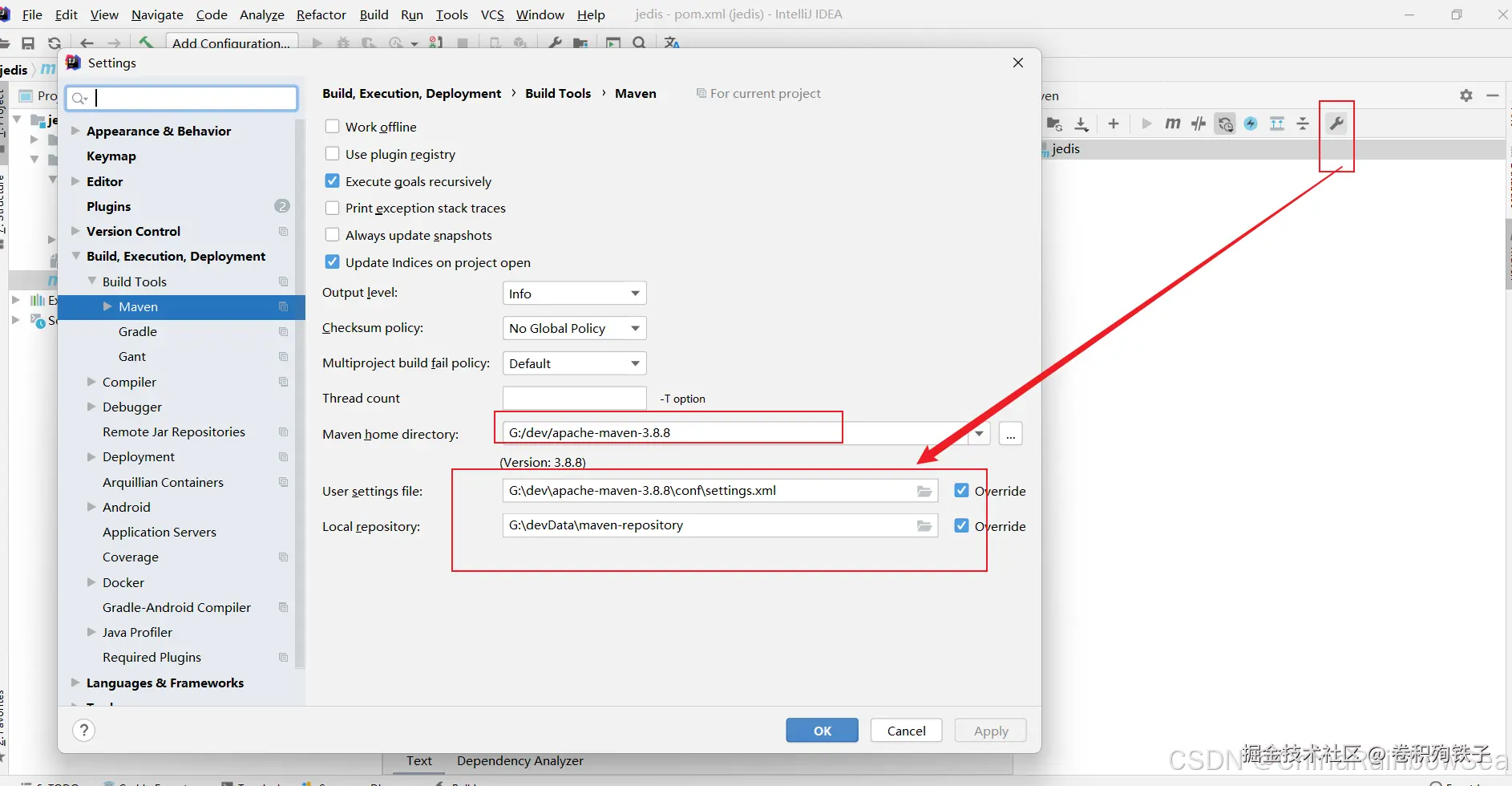Click the Collapse All icon in Maven panel
The image size is (1512, 786).
point(1303,124)
